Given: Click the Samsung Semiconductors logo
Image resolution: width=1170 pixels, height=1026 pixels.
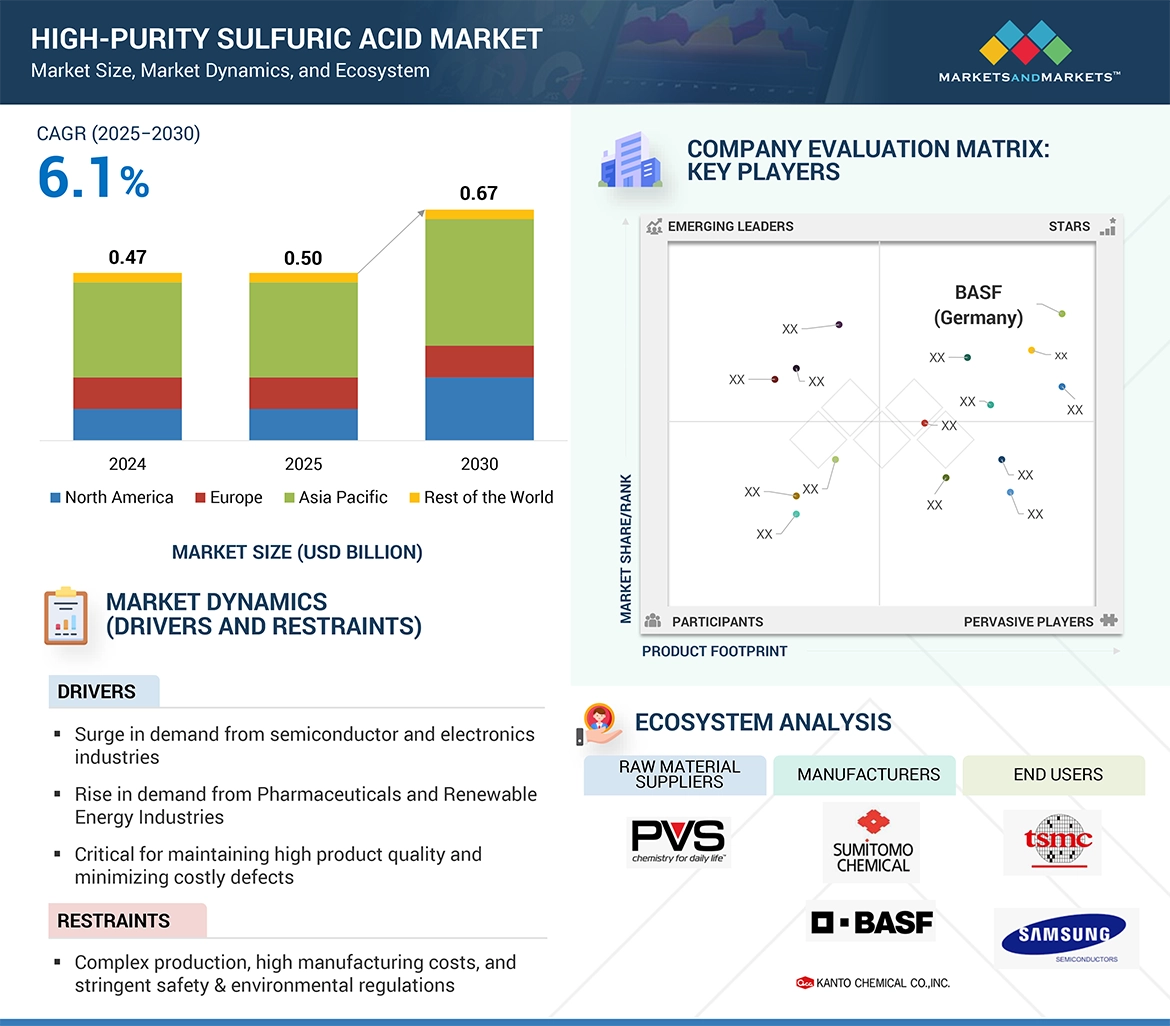Looking at the screenshot, I should pyautogui.click(x=1065, y=938).
